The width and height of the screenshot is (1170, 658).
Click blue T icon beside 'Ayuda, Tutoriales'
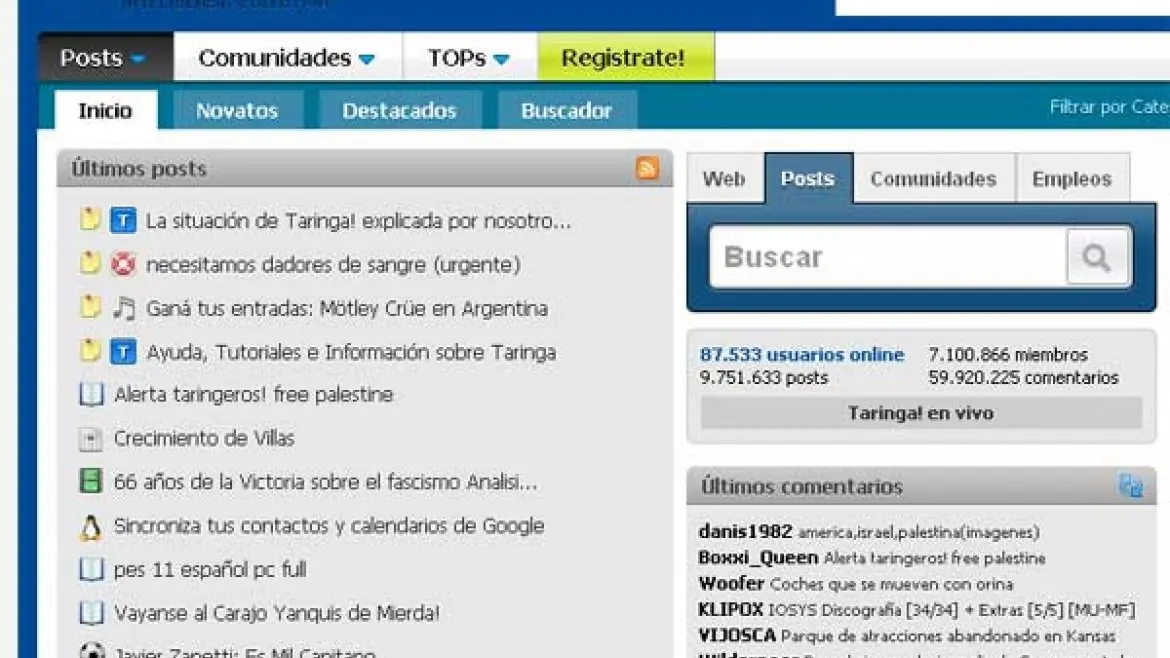(x=123, y=351)
